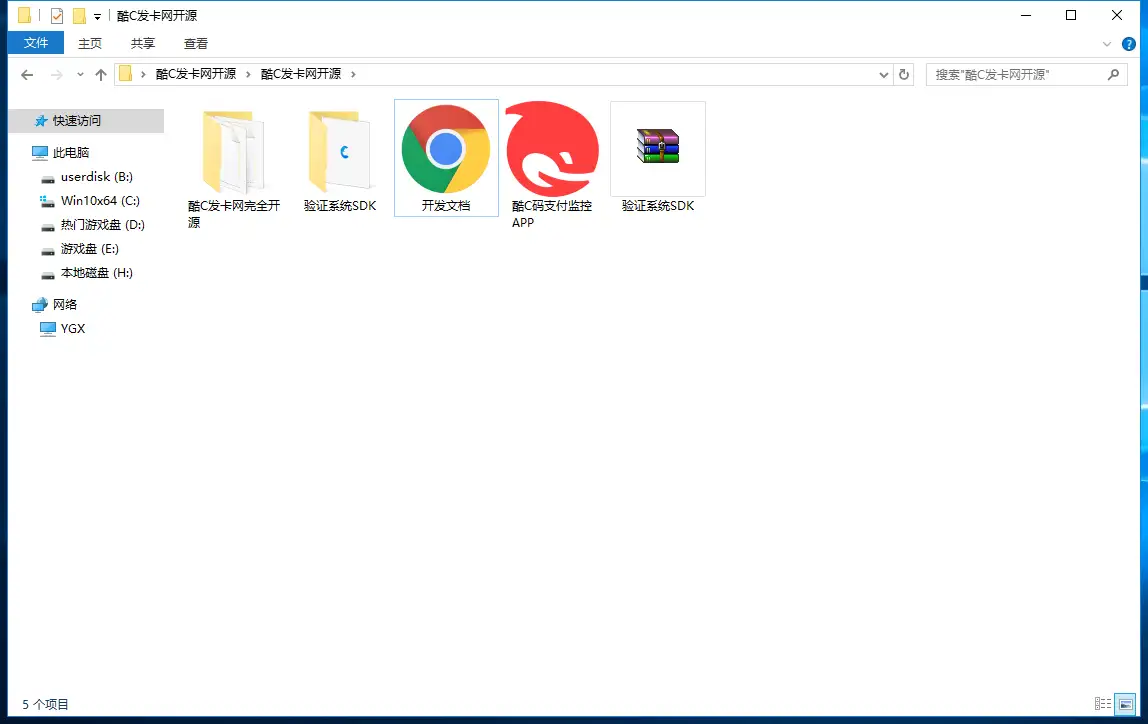Click the refresh icon beside the address bar
Screen dimensions: 1148x724
click(x=903, y=73)
